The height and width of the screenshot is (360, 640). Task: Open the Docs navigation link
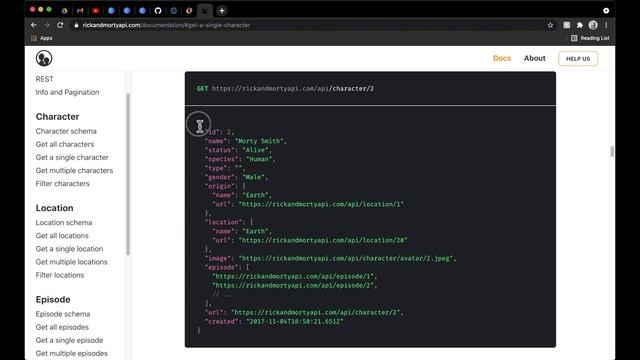click(x=502, y=58)
